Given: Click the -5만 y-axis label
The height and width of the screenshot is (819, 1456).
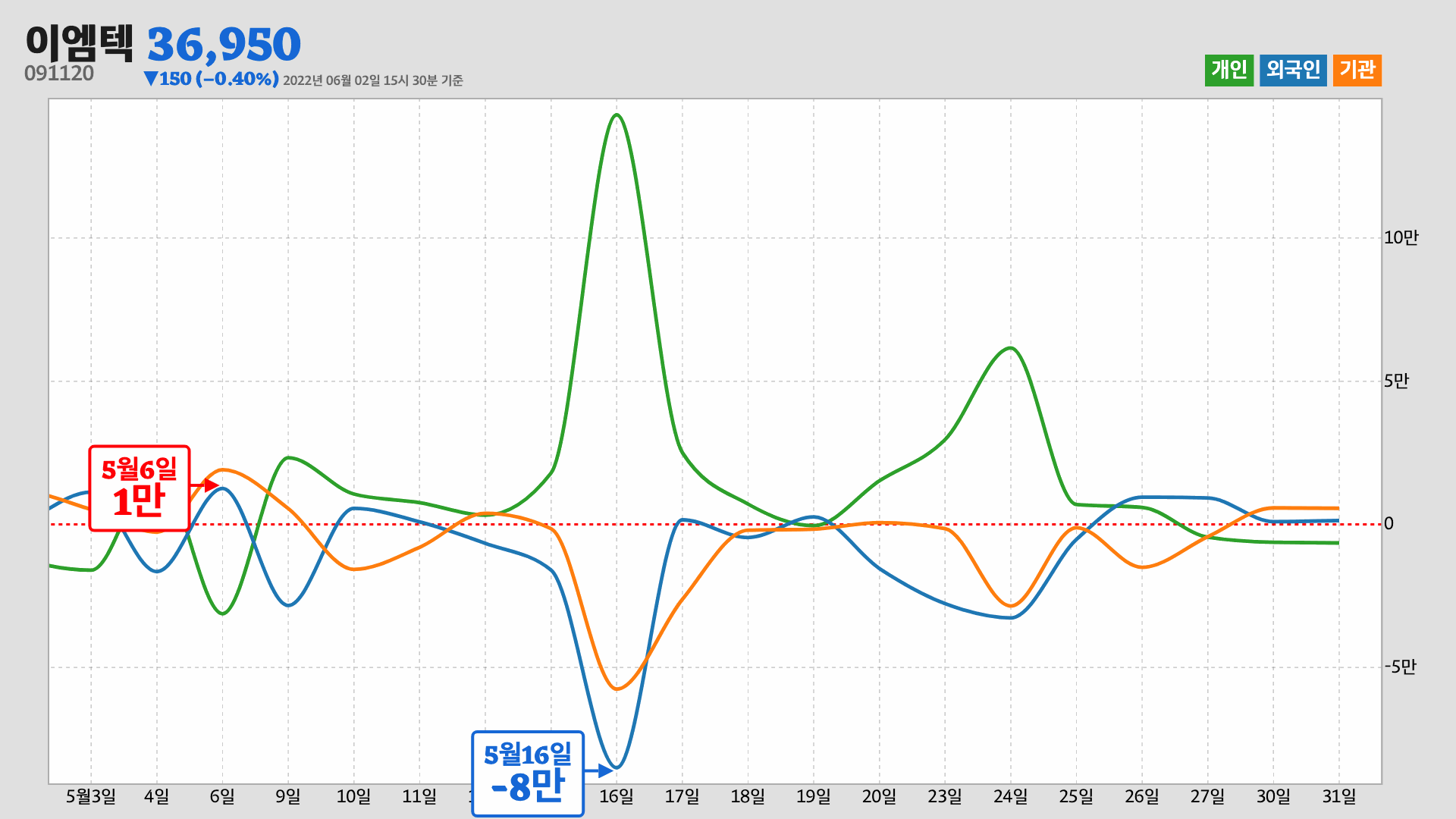Looking at the screenshot, I should click(x=1400, y=667).
